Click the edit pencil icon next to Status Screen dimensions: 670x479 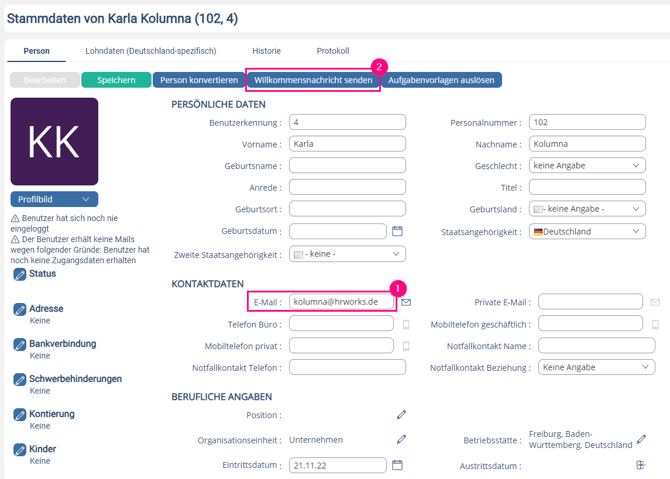(20, 274)
